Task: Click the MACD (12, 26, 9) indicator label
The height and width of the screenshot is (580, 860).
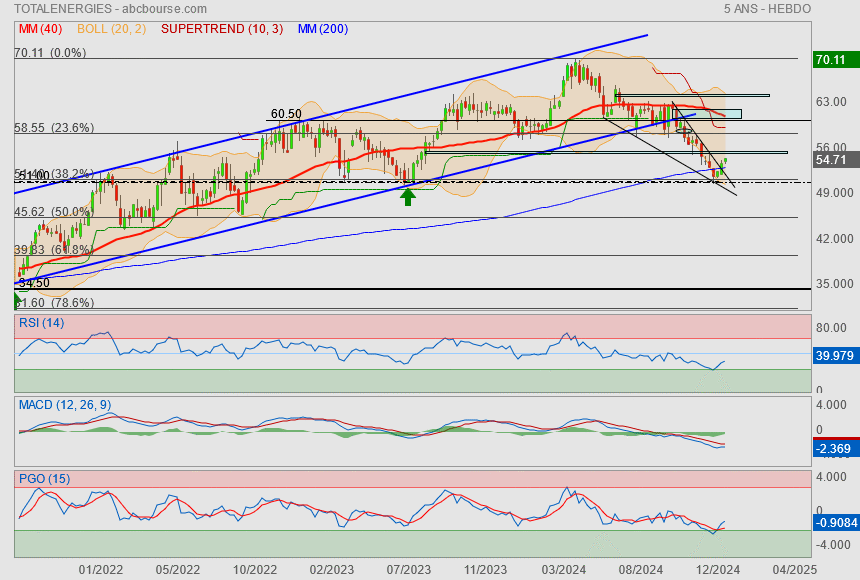Action: tap(65, 405)
